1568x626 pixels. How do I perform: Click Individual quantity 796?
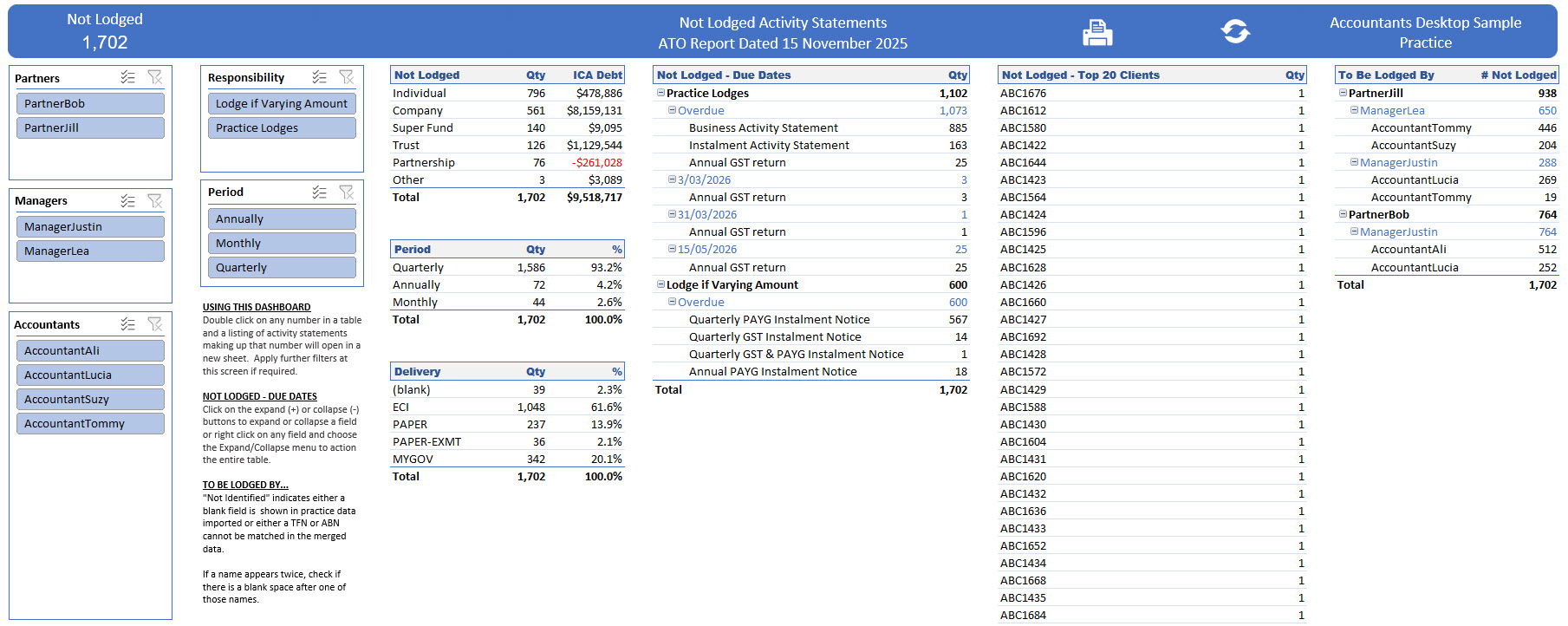536,93
